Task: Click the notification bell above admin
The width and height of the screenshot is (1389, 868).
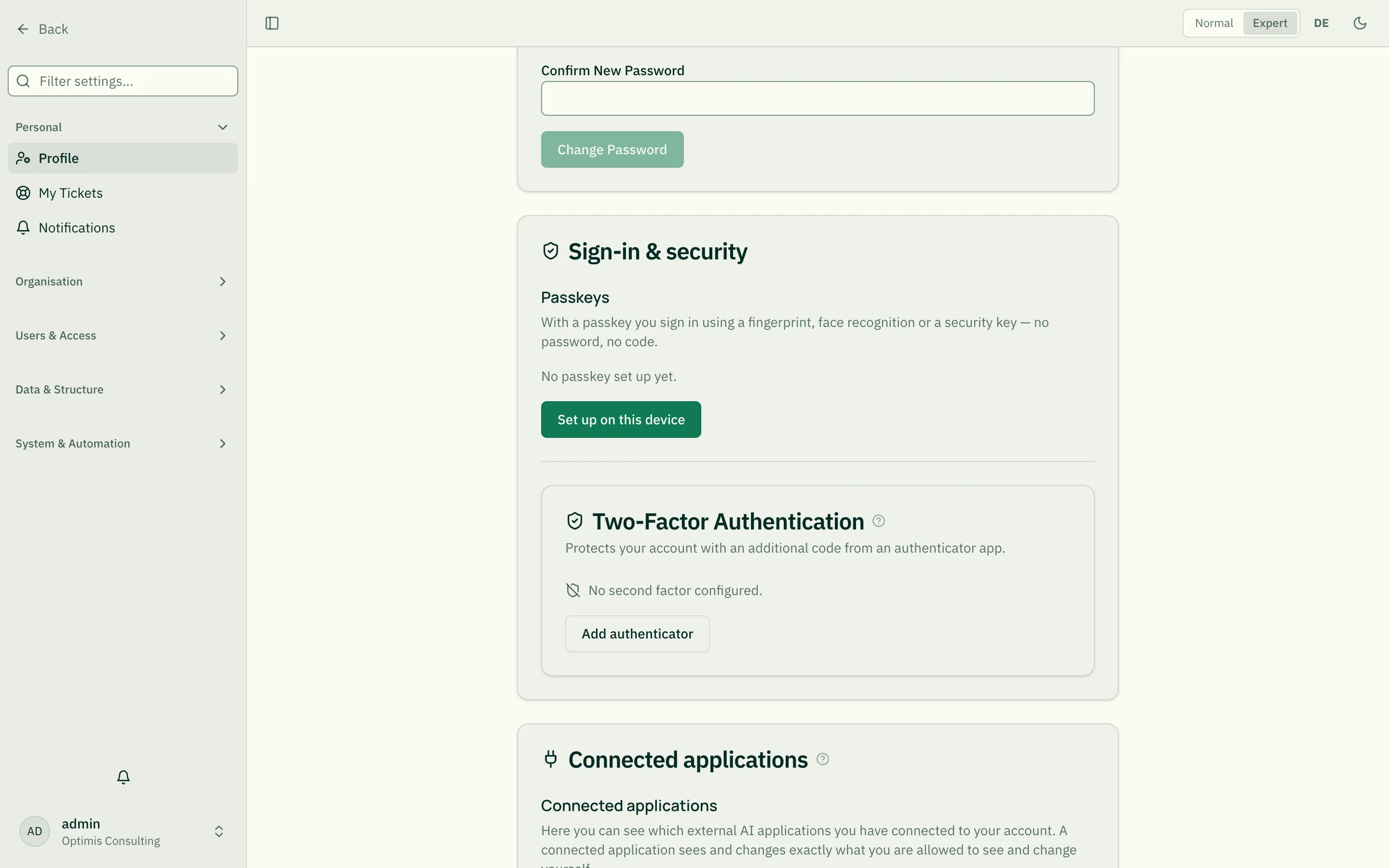Action: coord(123,777)
